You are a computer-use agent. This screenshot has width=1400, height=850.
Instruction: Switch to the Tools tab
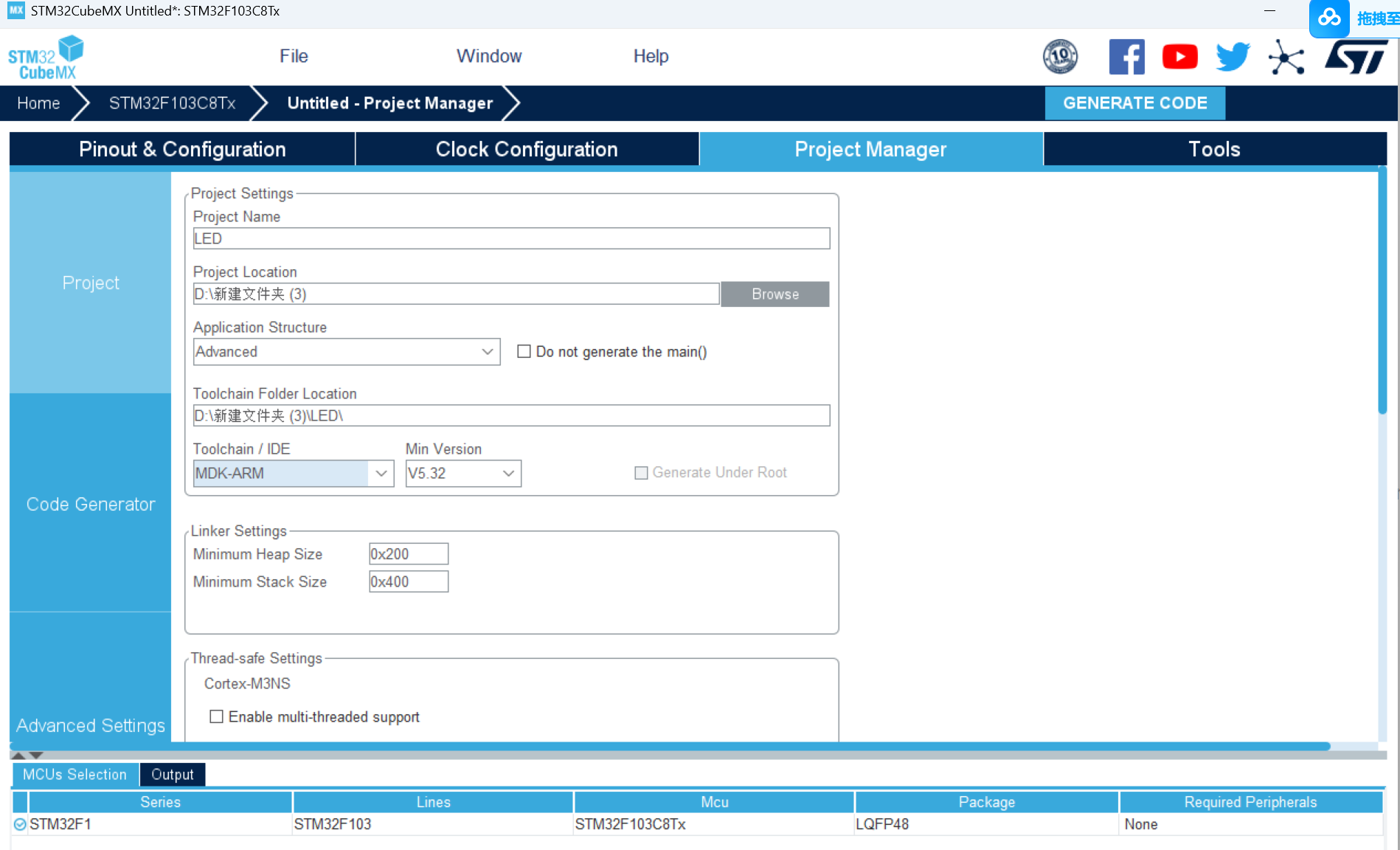click(x=1215, y=150)
